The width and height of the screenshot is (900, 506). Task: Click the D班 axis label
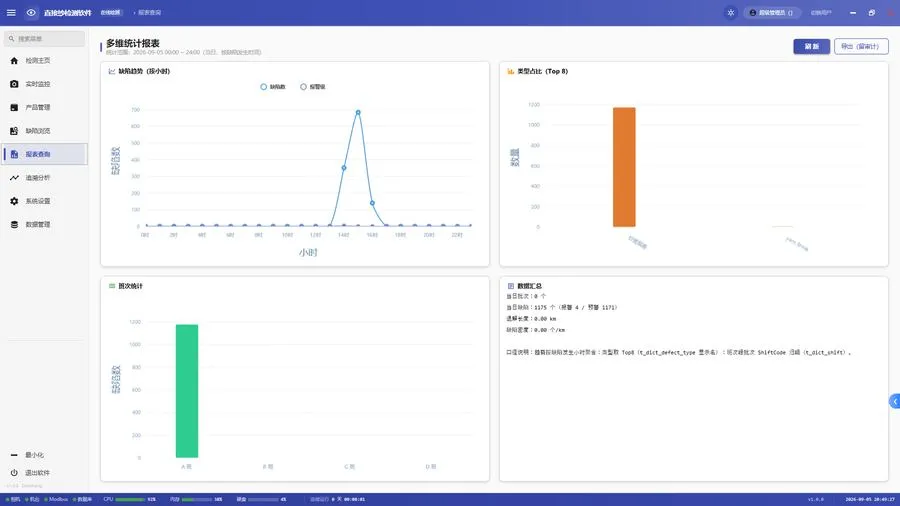click(431, 467)
